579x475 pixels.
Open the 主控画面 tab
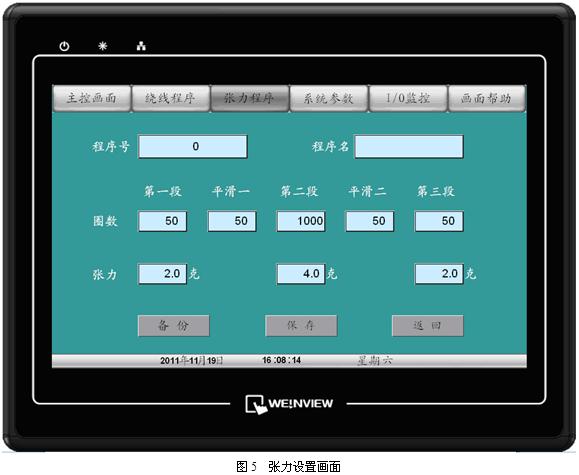click(x=92, y=98)
